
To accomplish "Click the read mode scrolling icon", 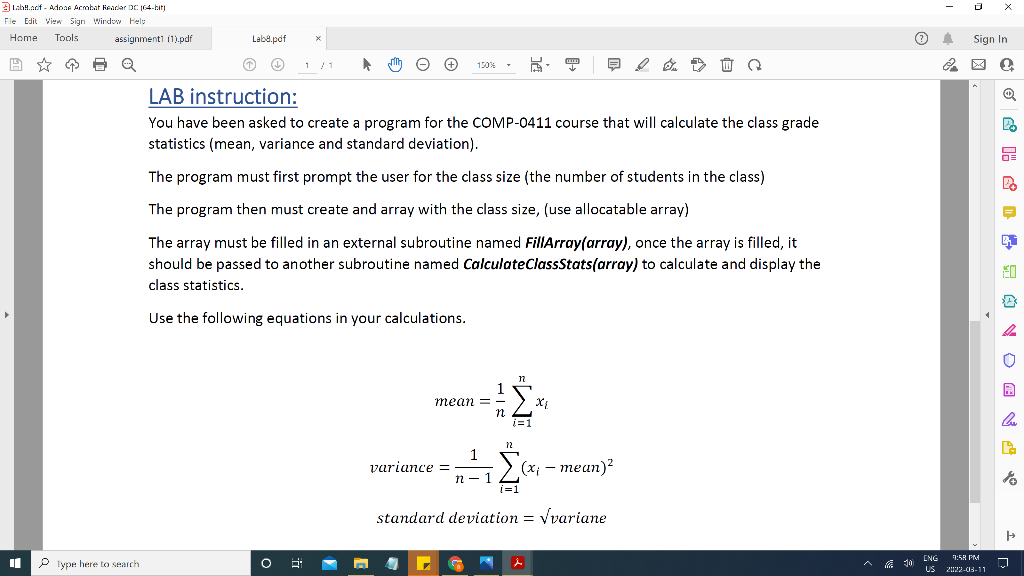I will coord(572,65).
